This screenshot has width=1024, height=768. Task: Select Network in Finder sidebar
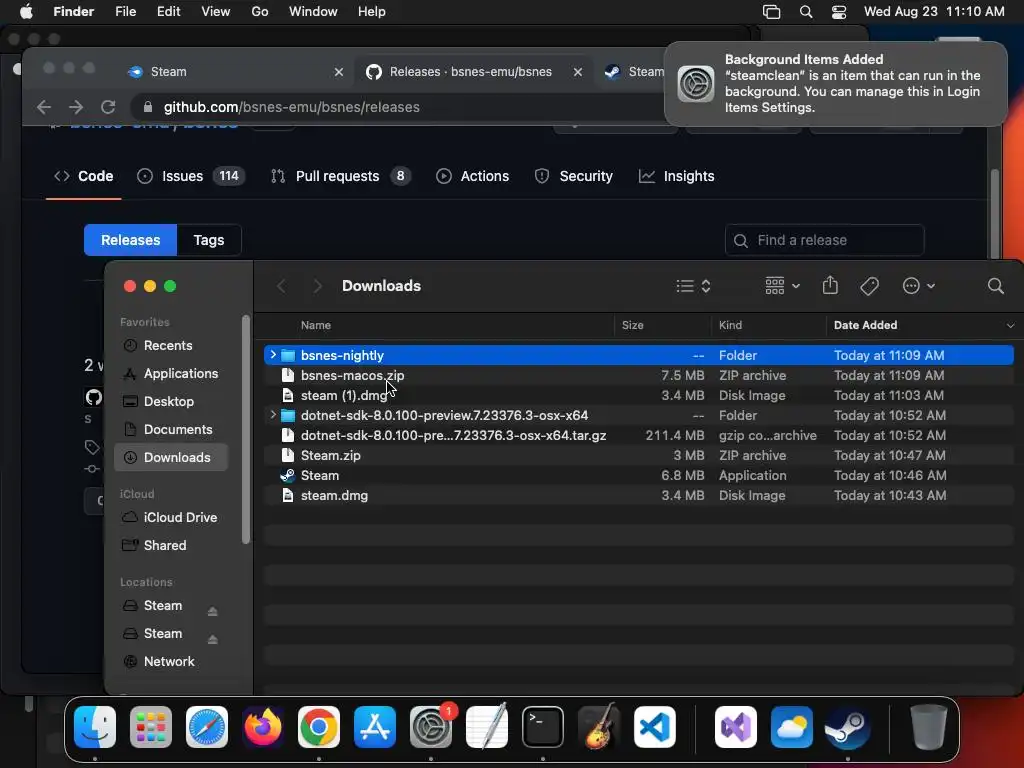(x=171, y=662)
